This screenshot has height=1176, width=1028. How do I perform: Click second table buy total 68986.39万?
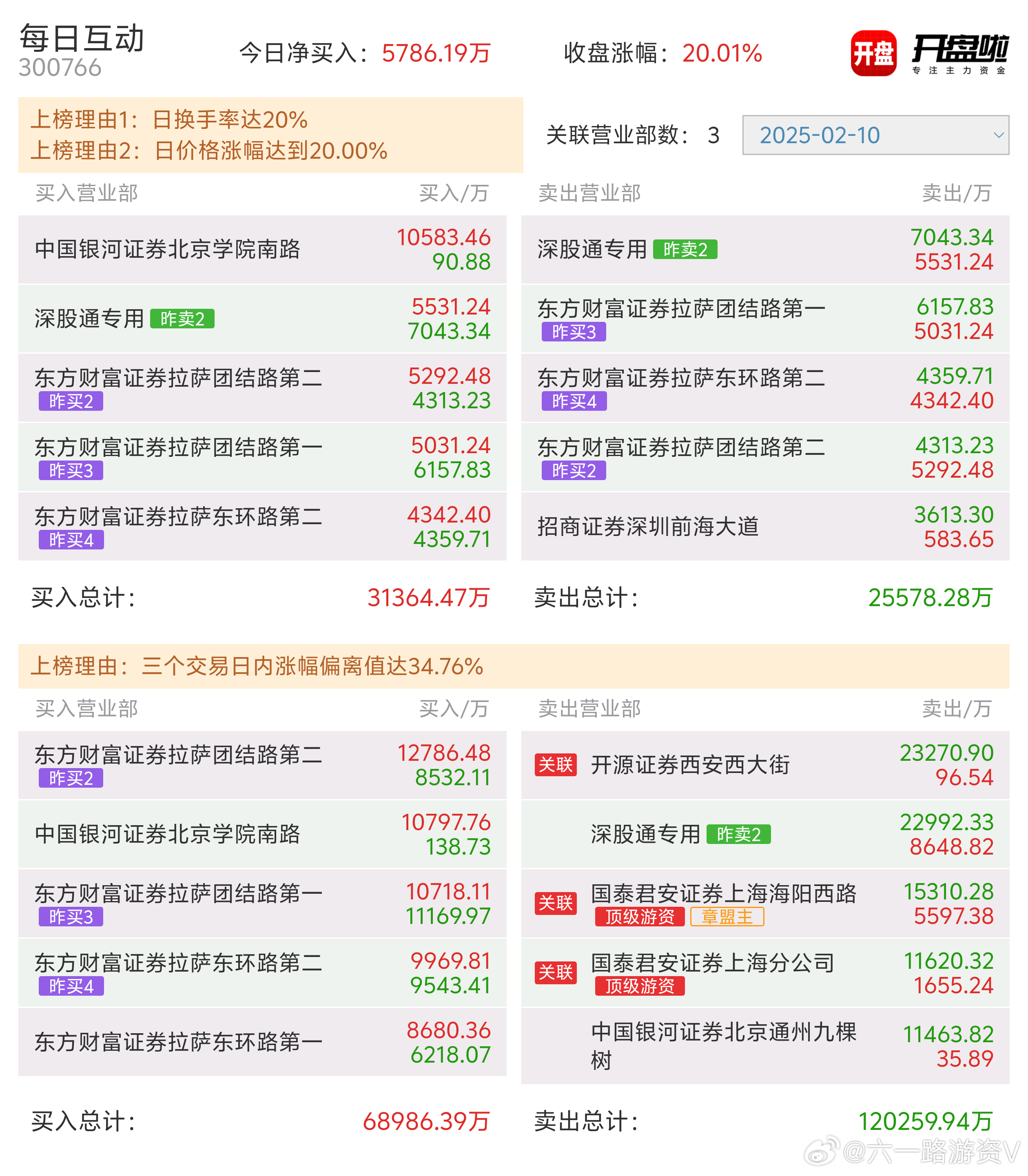coord(426,1121)
